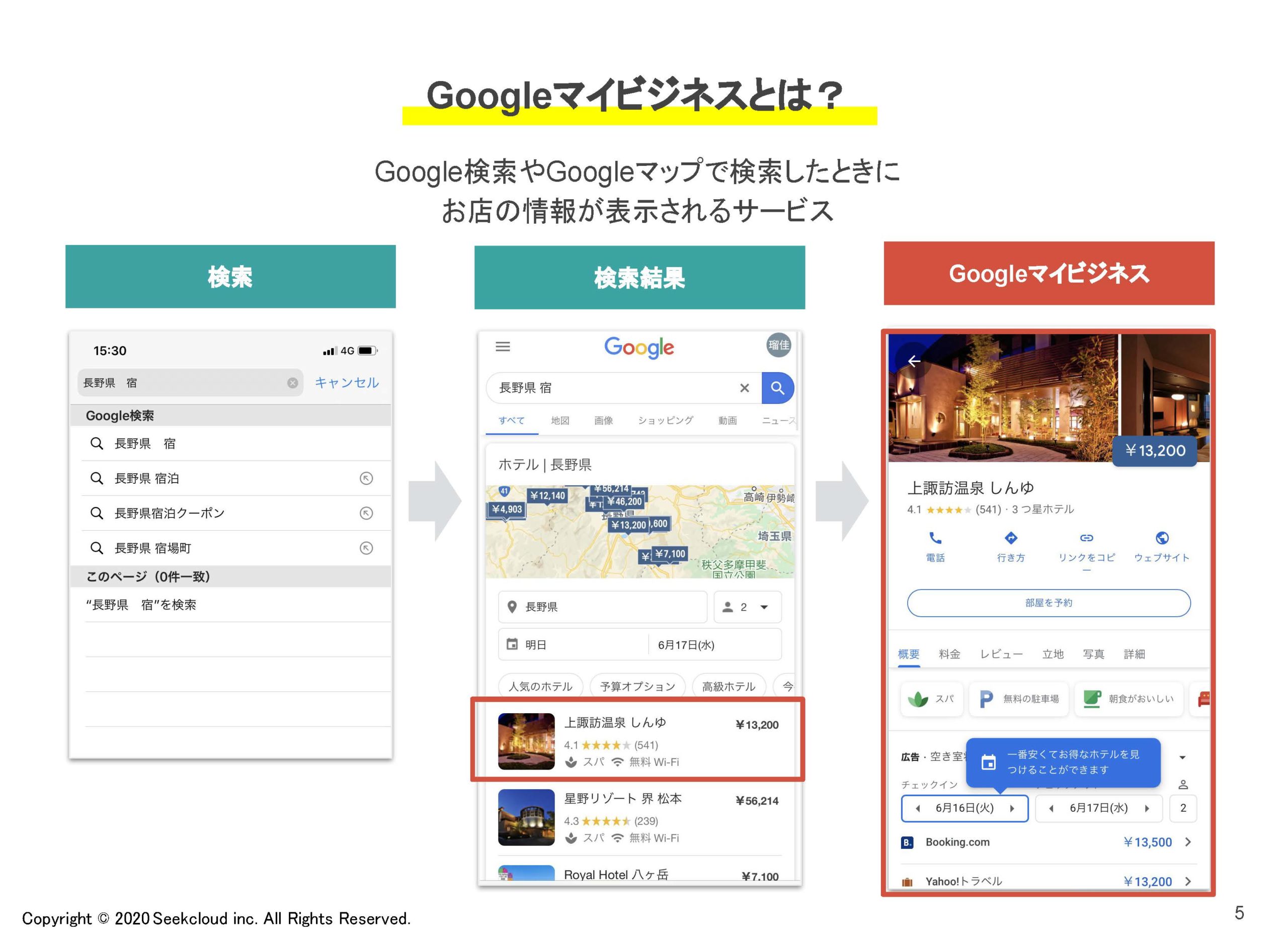Fill search with 長野県 宿場町 arrow icon
The width and height of the screenshot is (1288, 945).
[x=366, y=549]
